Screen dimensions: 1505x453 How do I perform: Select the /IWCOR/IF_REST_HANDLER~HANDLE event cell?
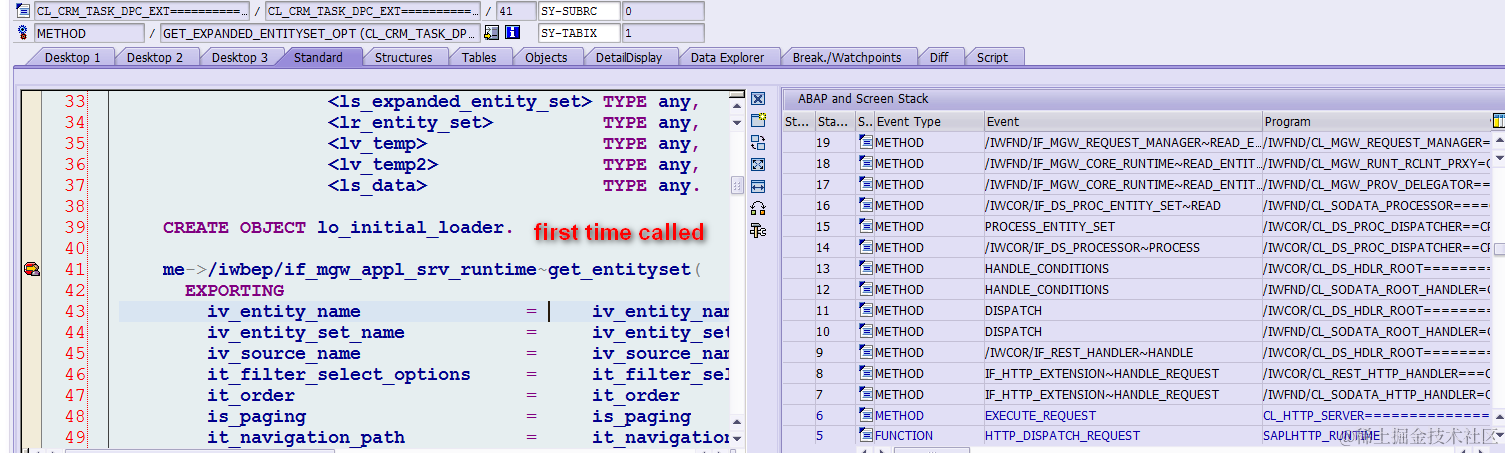pos(1123,352)
